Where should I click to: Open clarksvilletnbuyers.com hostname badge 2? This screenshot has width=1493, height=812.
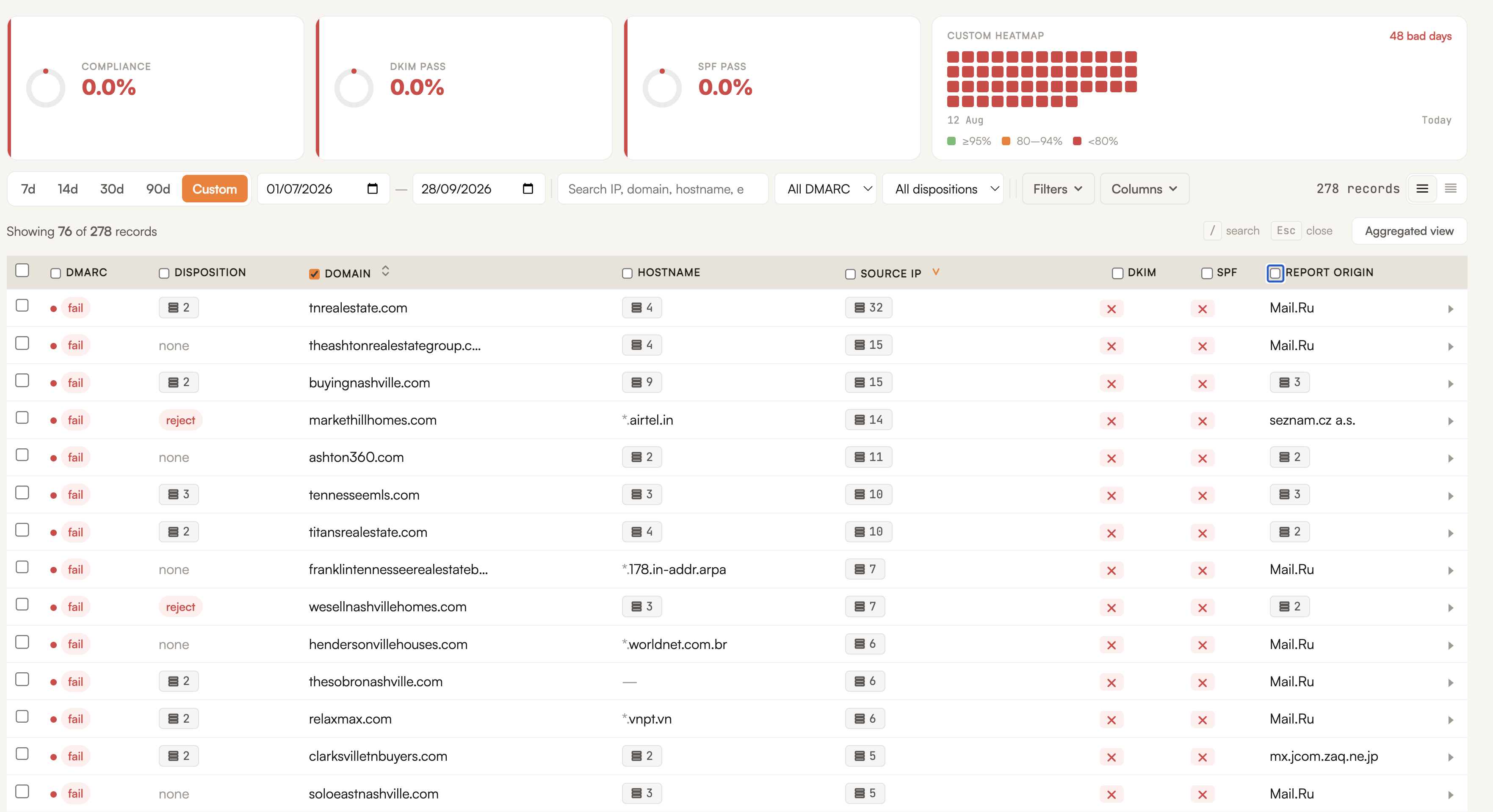tap(641, 757)
